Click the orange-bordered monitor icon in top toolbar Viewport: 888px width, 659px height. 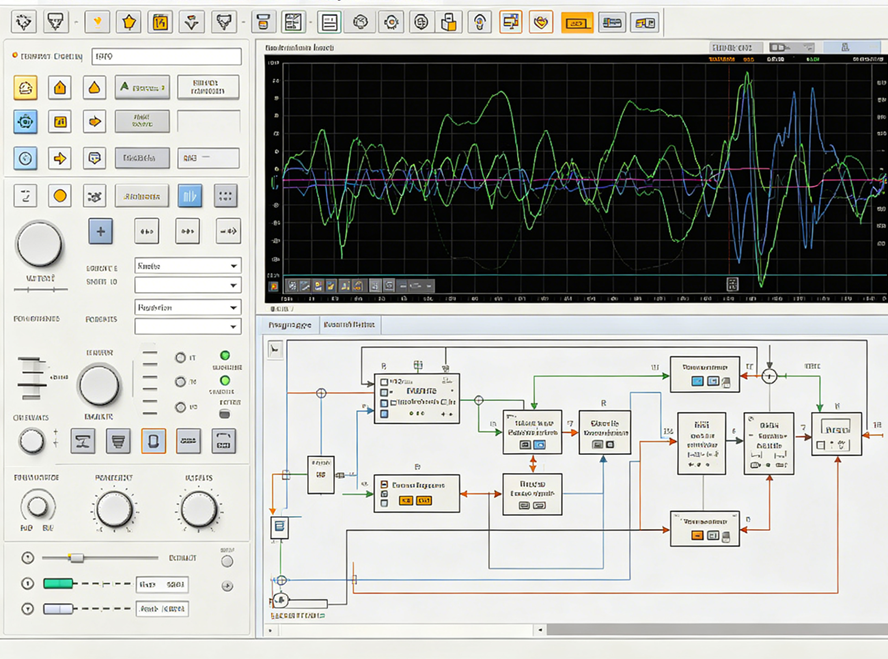click(511, 23)
